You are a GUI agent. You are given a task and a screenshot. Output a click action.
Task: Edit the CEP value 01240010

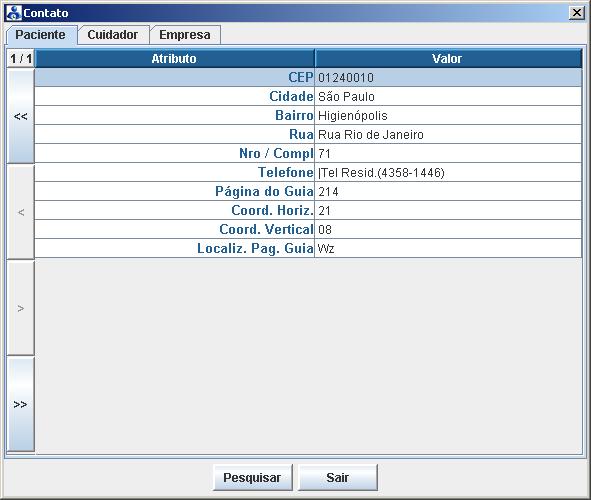(448, 78)
